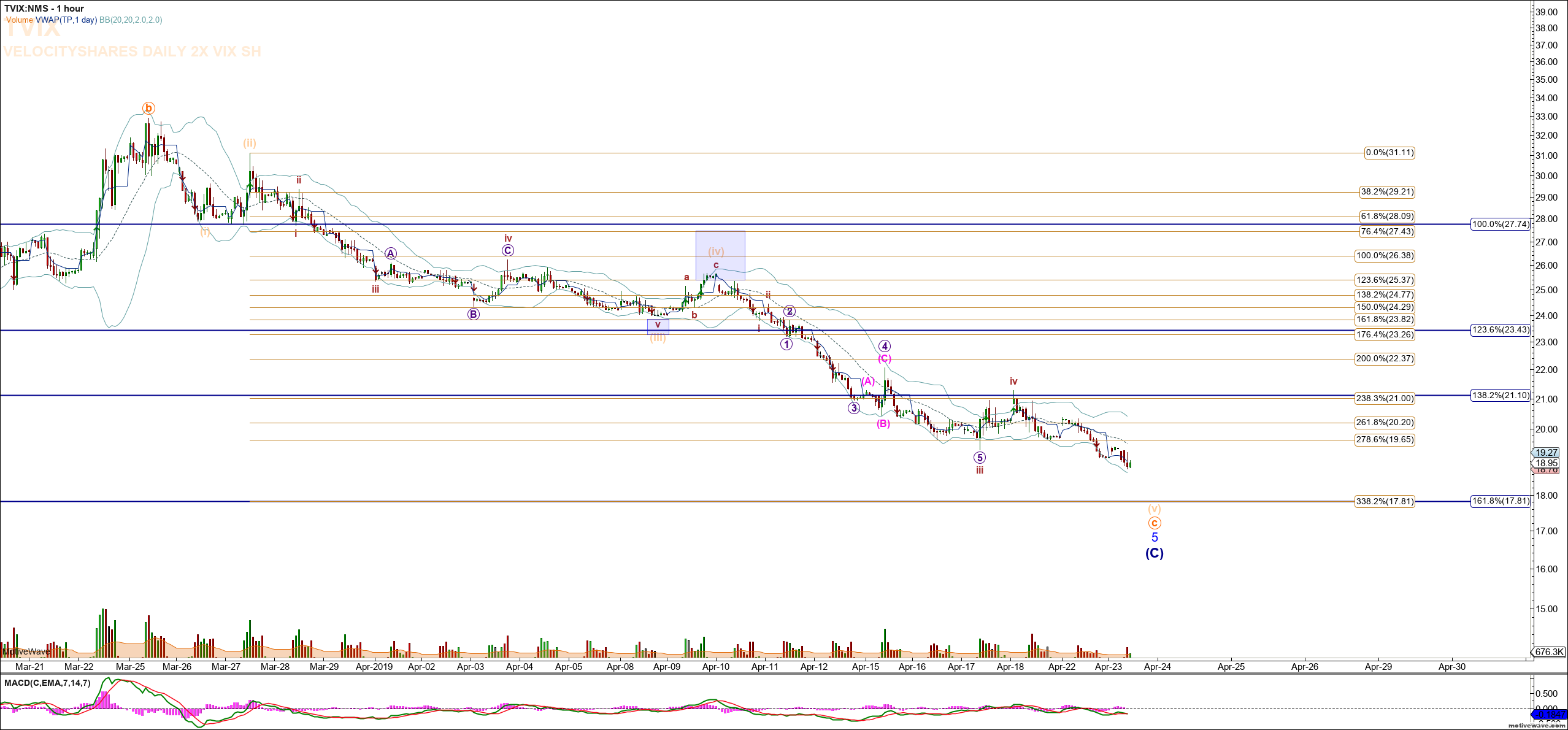Click the 0.0%(31.11) Fibonacci level label
The height and width of the screenshot is (730, 1568).
pyautogui.click(x=1389, y=153)
